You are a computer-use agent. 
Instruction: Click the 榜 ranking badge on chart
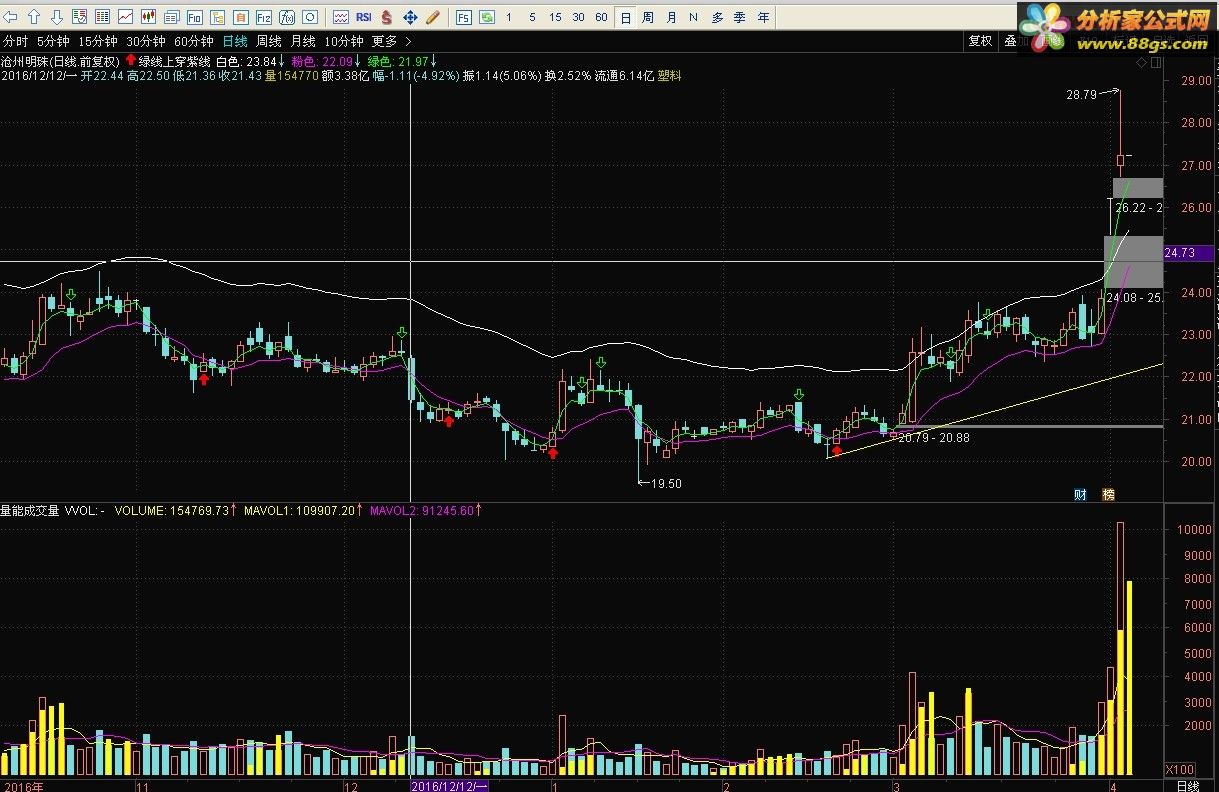[x=1108, y=494]
